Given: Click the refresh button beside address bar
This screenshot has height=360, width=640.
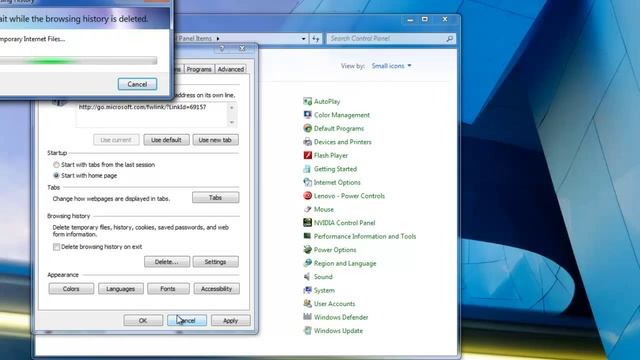Looking at the screenshot, I should point(316,38).
